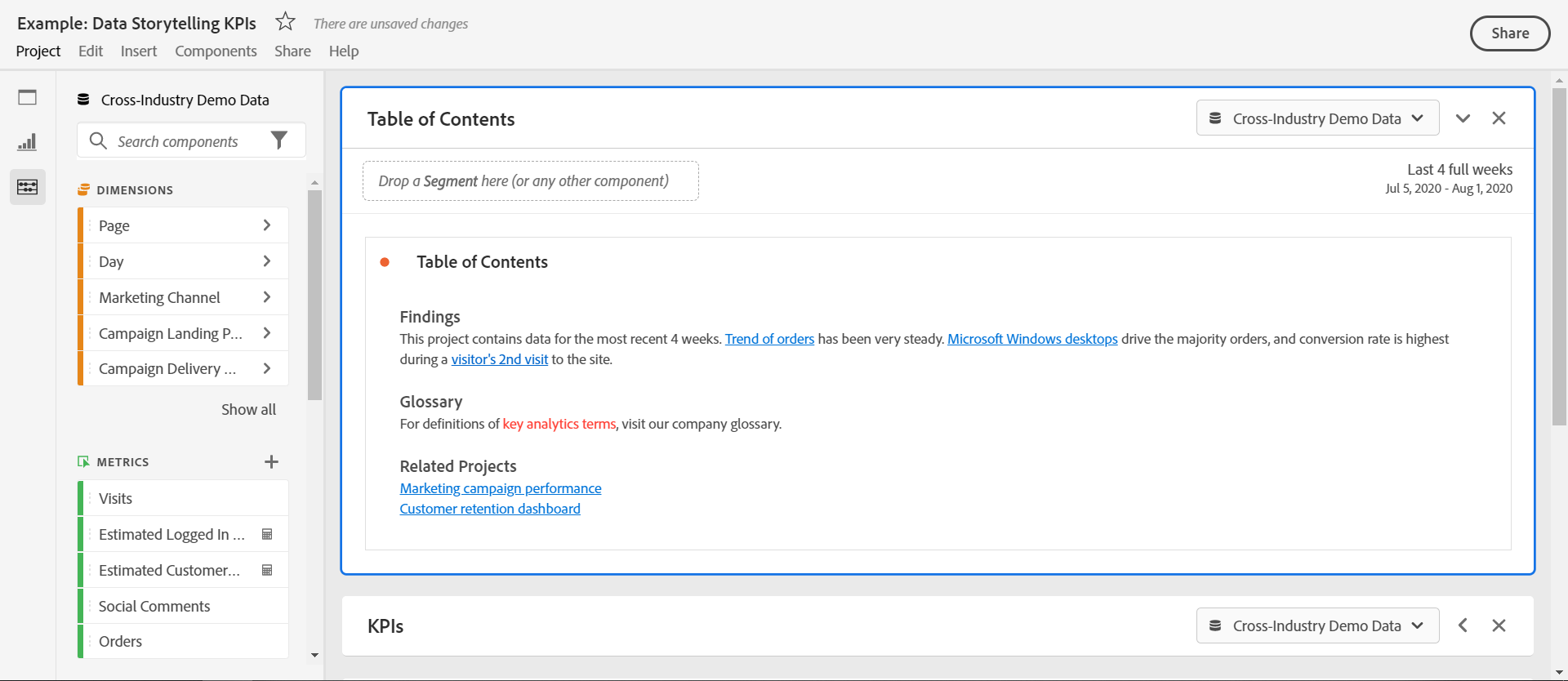Image resolution: width=1568 pixels, height=681 pixels.
Task: Click the Share button at top right
Action: (x=1509, y=33)
